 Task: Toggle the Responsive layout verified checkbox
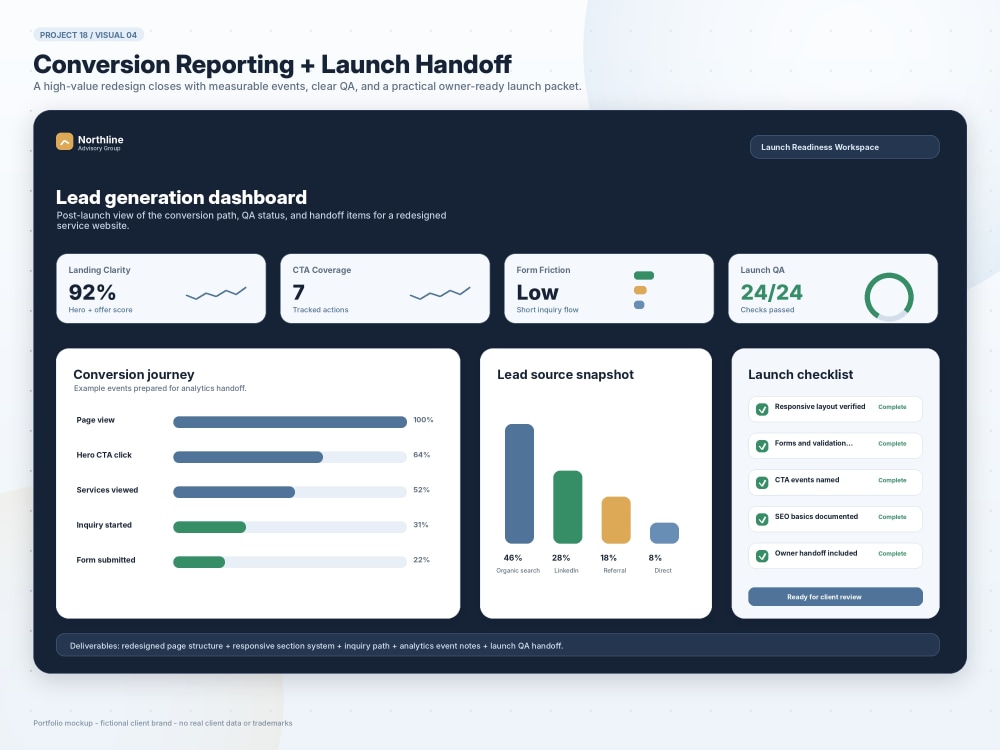click(x=761, y=409)
